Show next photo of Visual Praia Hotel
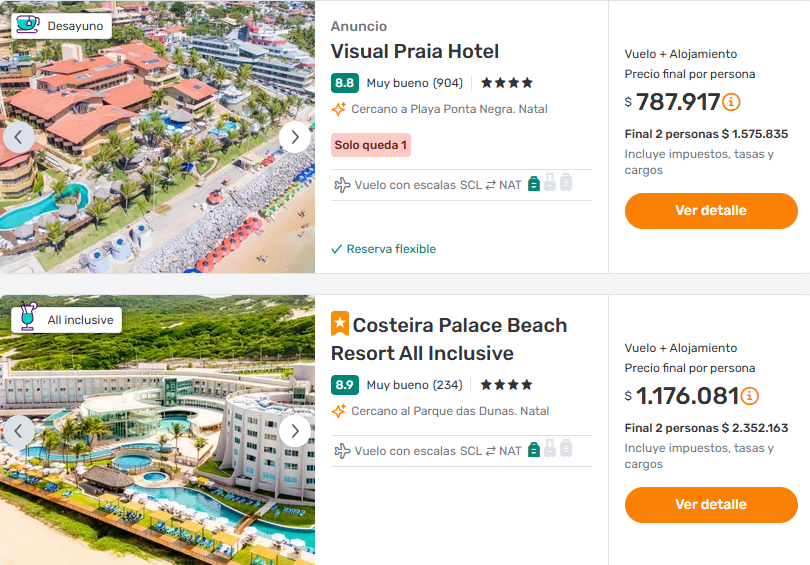The image size is (810, 565). (x=294, y=137)
